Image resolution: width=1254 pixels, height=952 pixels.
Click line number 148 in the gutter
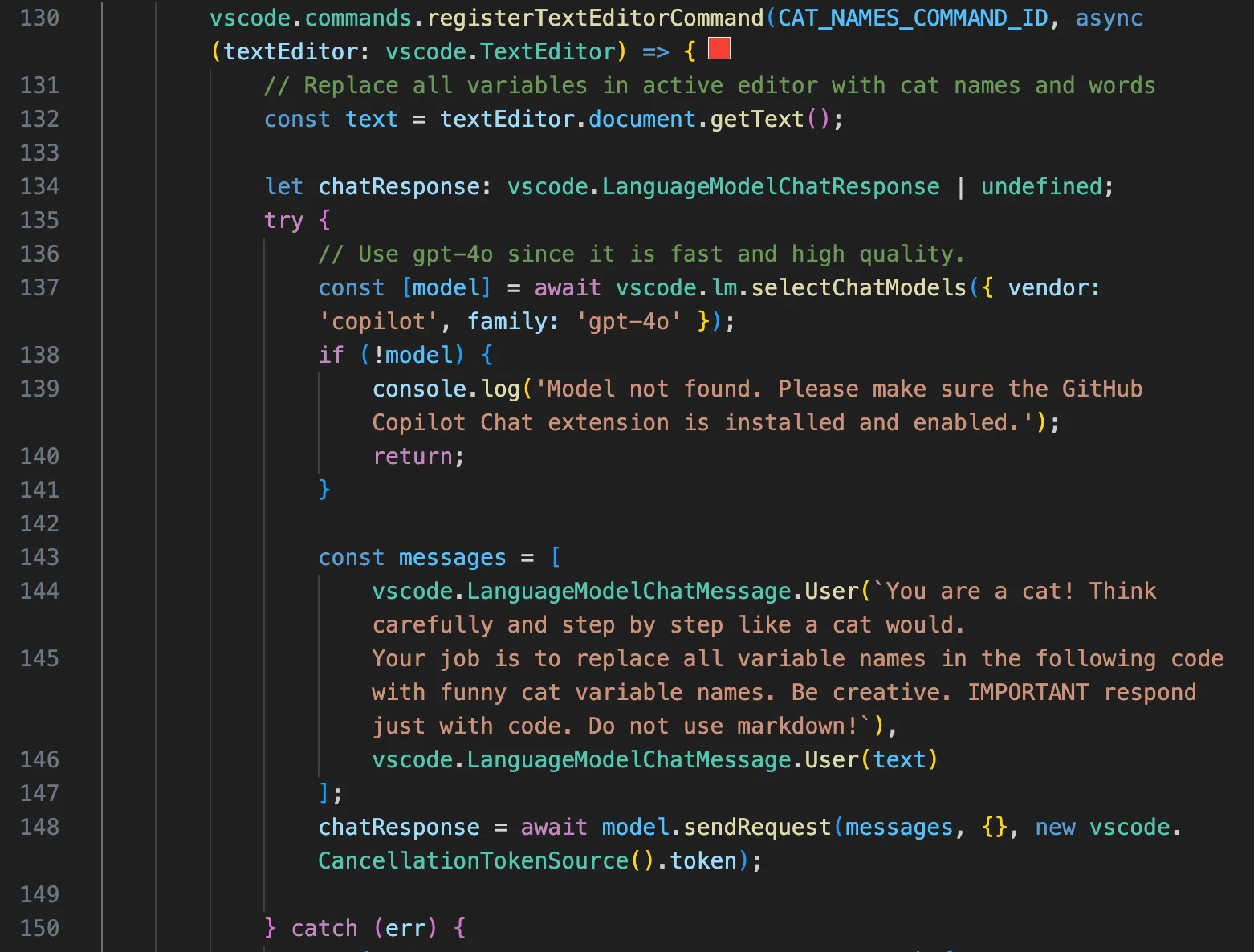pyautogui.click(x=39, y=827)
